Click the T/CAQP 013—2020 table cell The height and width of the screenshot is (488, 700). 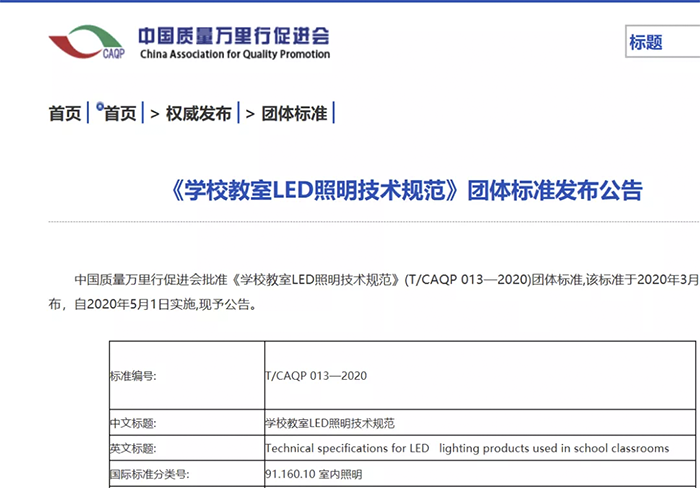(316, 376)
